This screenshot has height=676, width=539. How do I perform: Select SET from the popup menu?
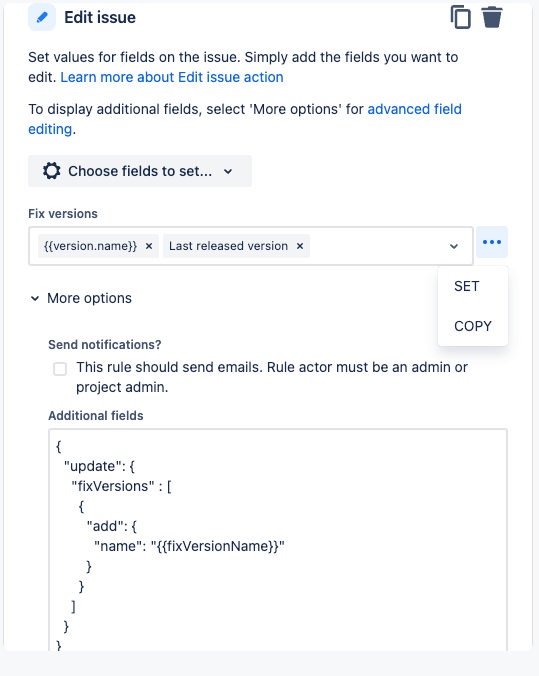(467, 286)
